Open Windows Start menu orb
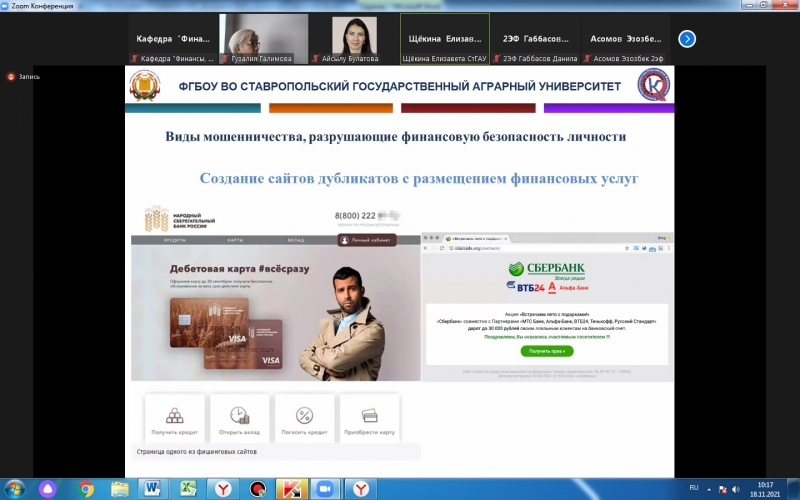 tap(15, 489)
